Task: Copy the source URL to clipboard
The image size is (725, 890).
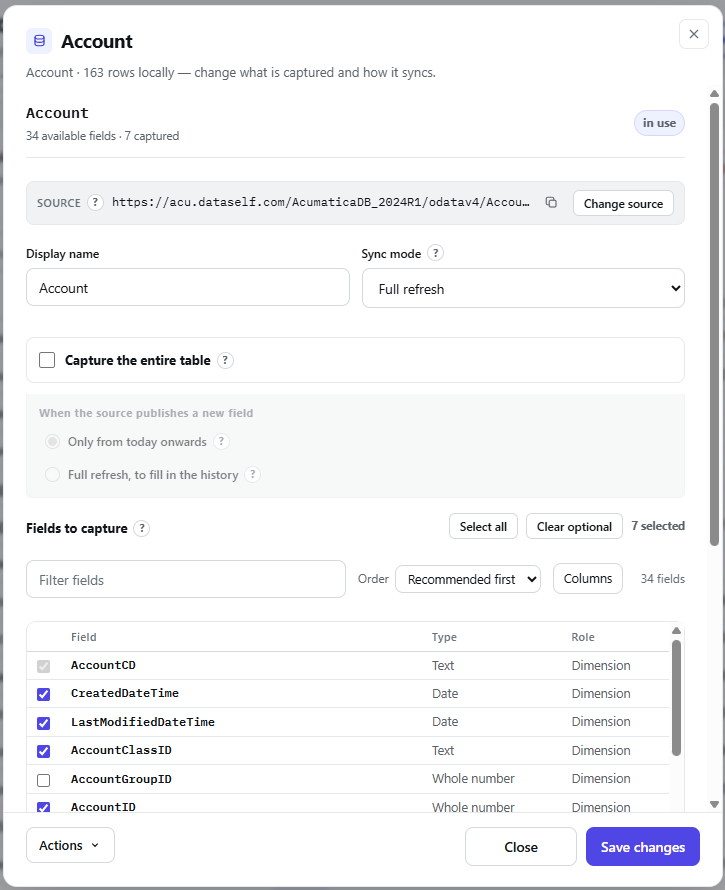Action: click(x=551, y=203)
